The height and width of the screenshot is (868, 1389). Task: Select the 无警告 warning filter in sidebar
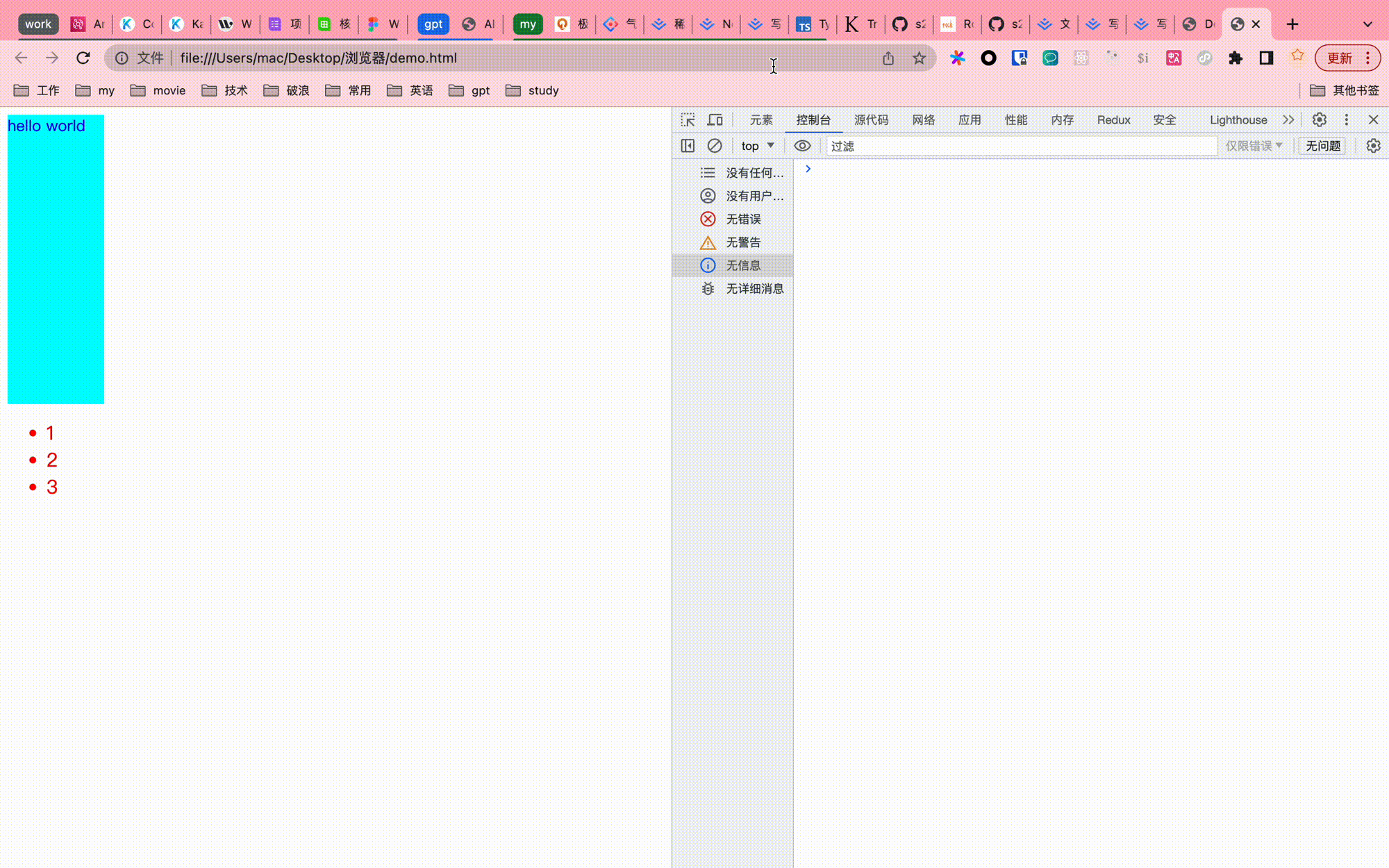point(743,242)
